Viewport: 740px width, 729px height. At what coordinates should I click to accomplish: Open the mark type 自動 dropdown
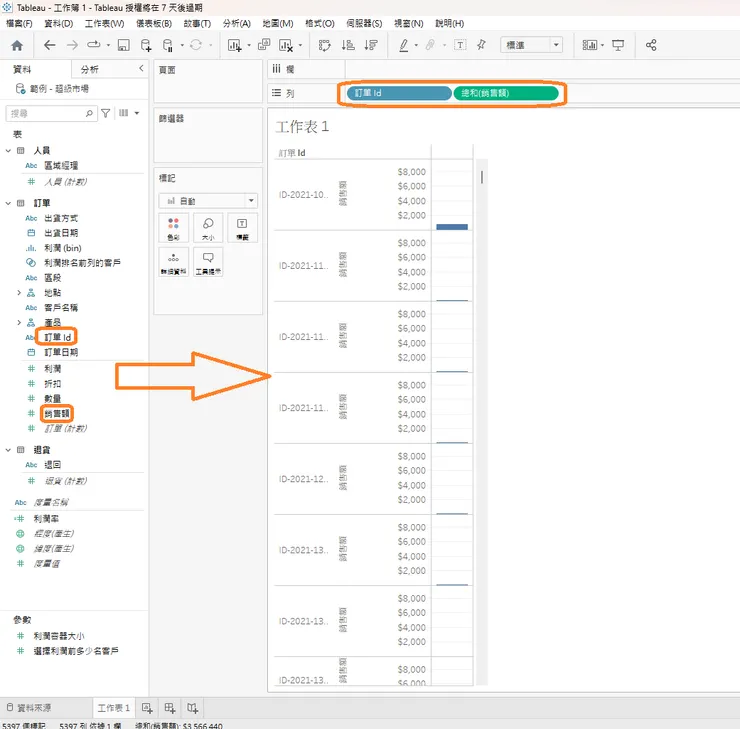208,201
